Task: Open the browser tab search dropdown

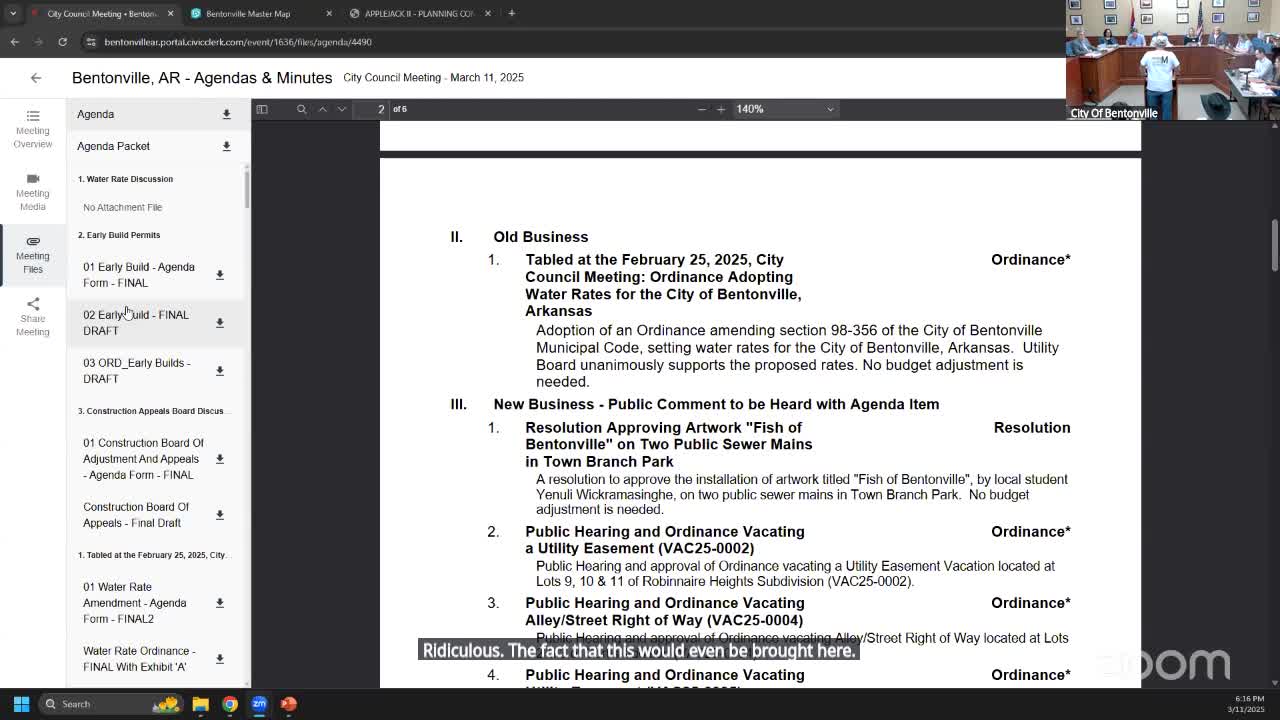Action: [x=13, y=14]
